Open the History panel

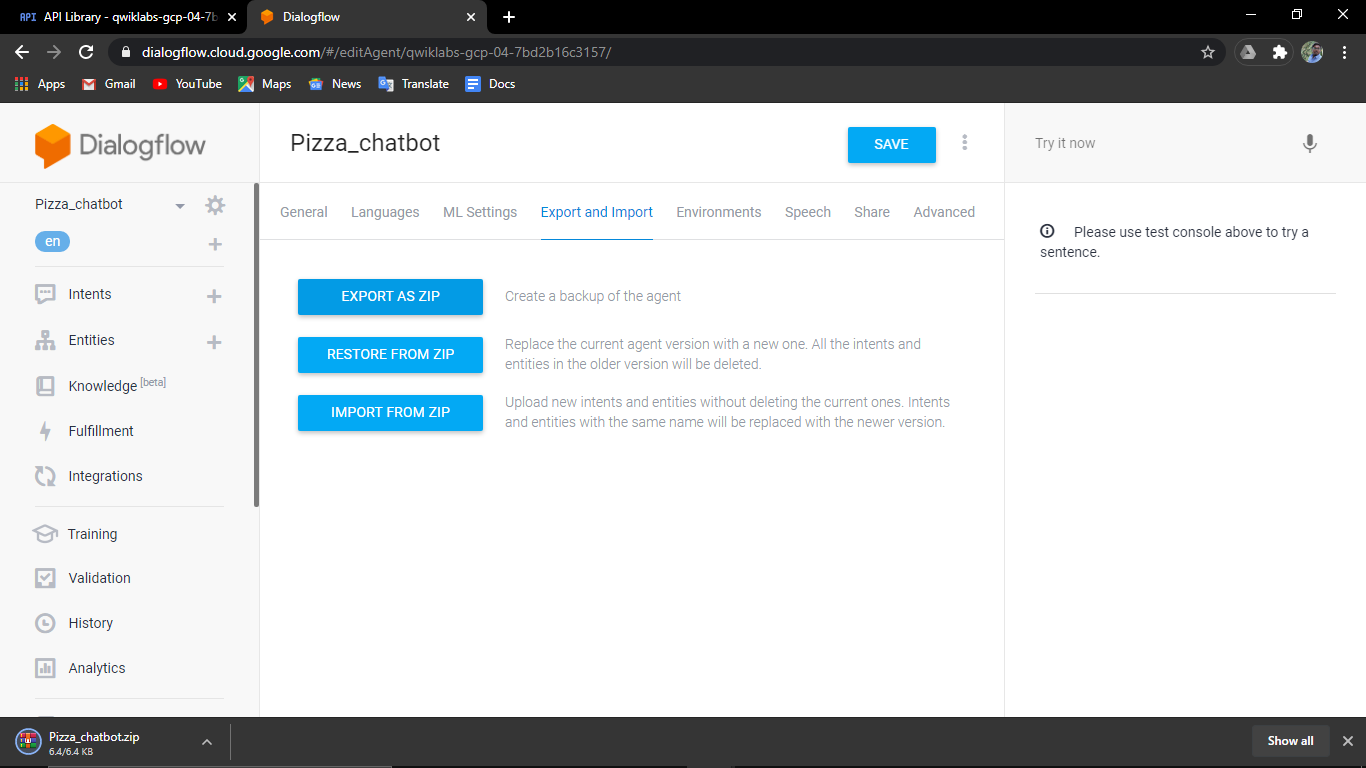89,622
